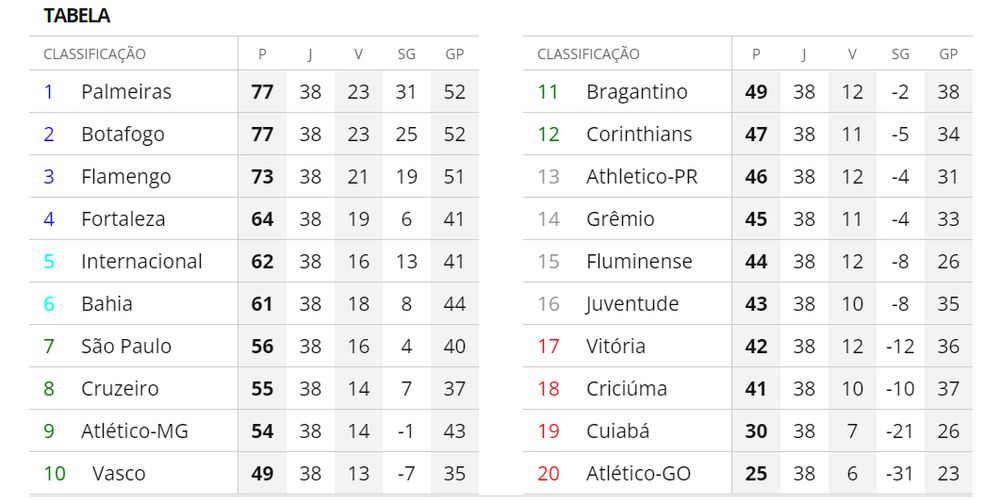The height and width of the screenshot is (500, 1000).
Task: Select Fluminense team name
Action: [x=639, y=262]
